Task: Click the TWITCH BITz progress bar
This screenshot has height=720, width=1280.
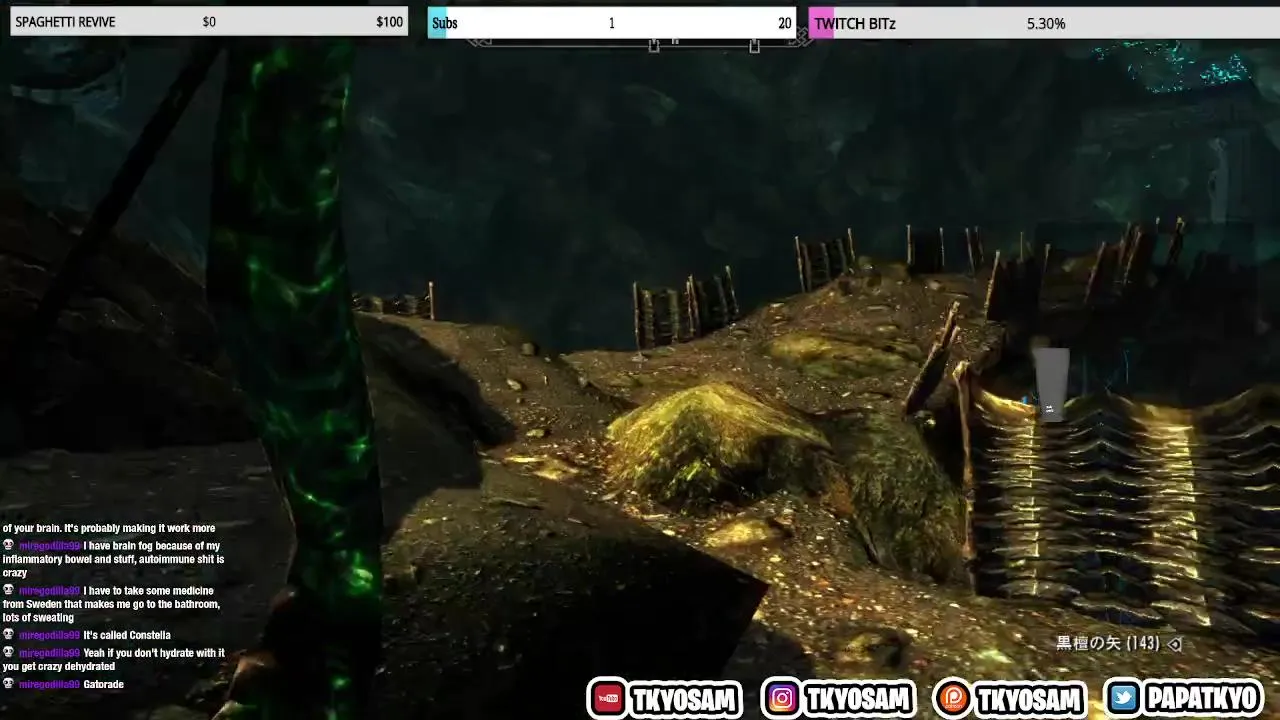Action: tap(1044, 23)
